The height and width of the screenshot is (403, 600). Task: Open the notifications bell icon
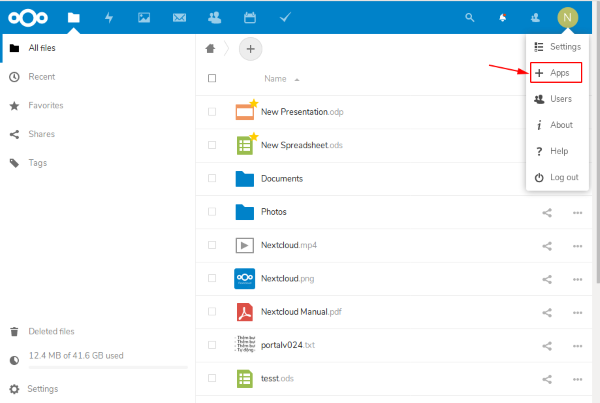click(x=503, y=17)
